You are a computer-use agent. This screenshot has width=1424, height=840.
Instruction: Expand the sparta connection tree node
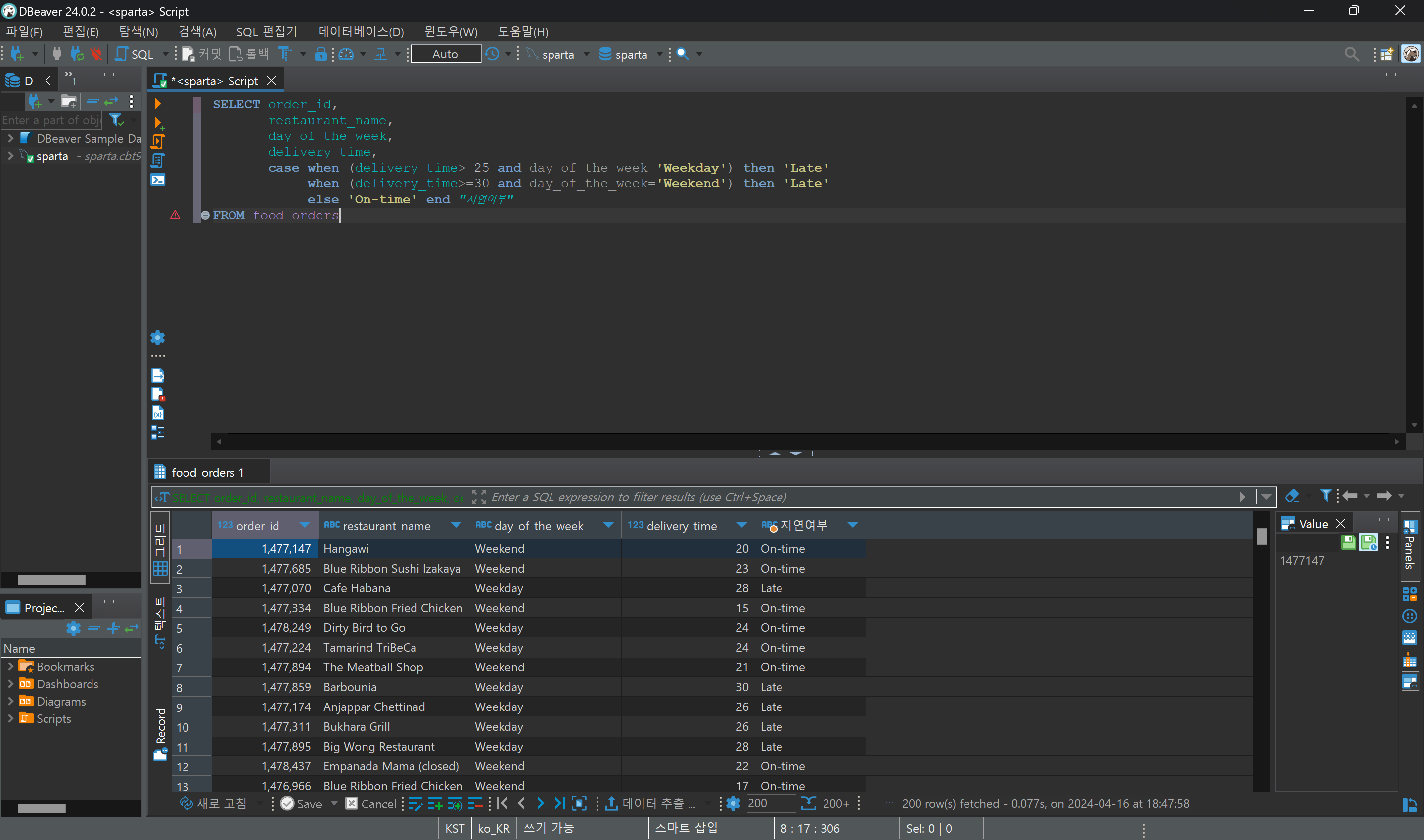pos(10,156)
